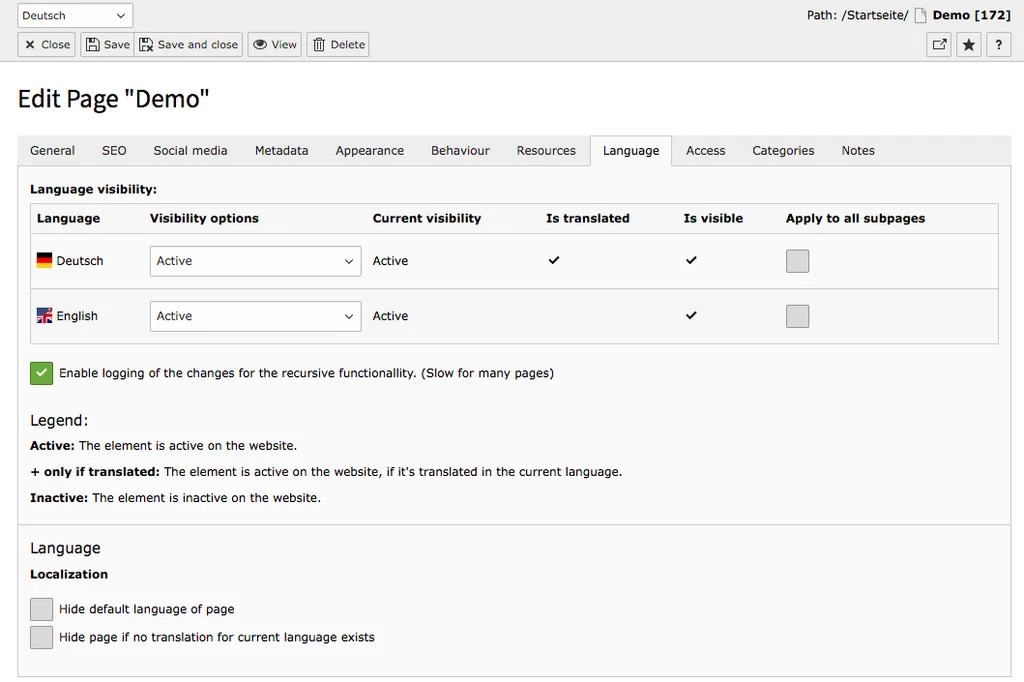Click the German flag icon beside Deutsch

[43, 260]
